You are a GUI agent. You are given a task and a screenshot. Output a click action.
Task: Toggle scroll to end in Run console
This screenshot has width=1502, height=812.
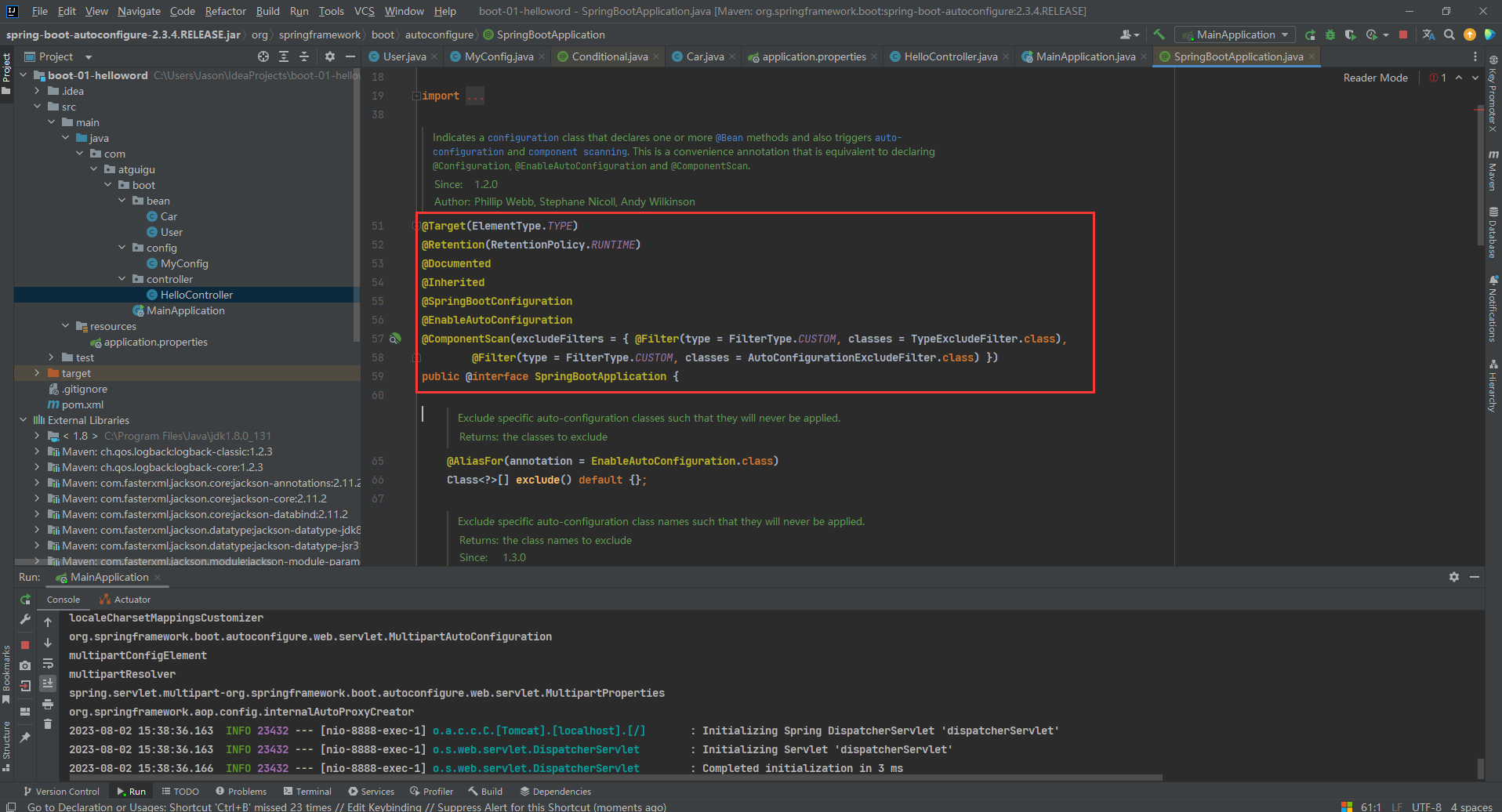click(48, 683)
